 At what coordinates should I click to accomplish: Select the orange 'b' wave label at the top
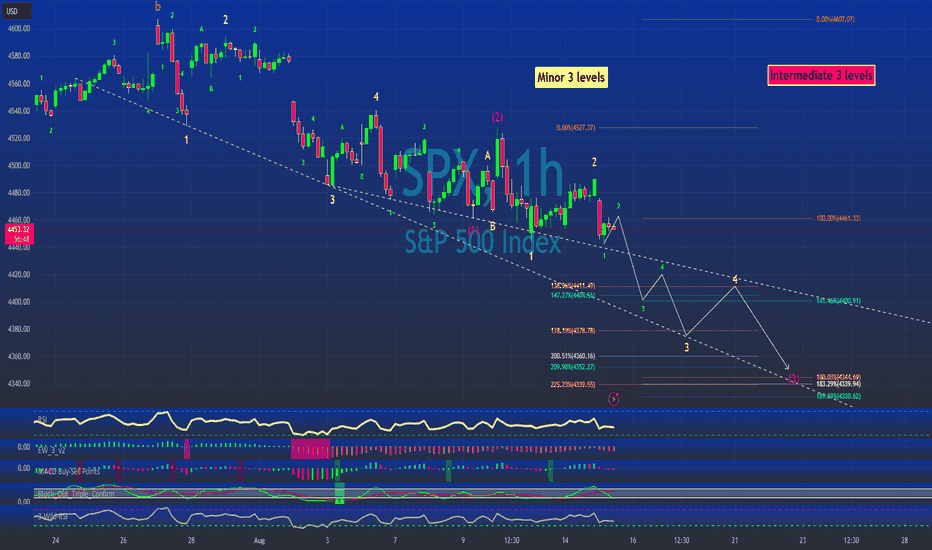[158, 7]
